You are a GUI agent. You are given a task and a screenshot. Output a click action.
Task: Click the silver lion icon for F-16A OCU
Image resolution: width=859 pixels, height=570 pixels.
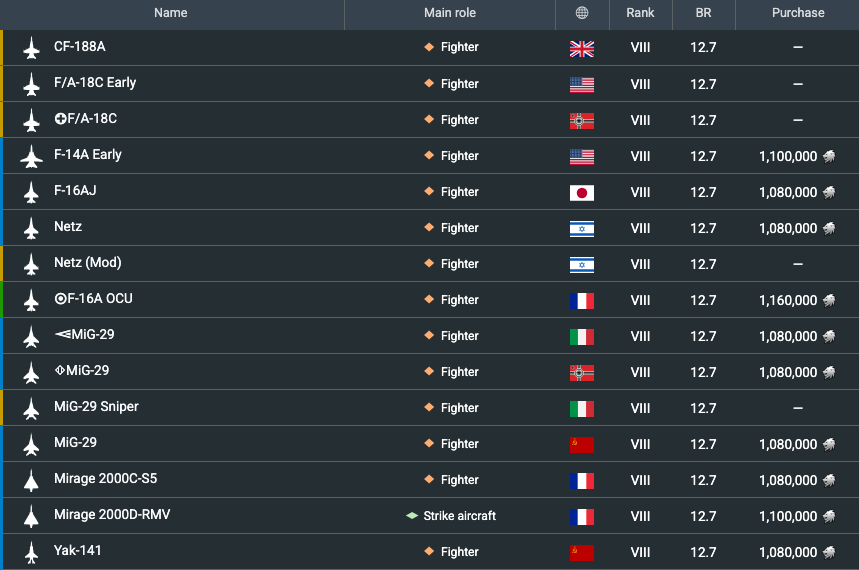[x=829, y=300]
